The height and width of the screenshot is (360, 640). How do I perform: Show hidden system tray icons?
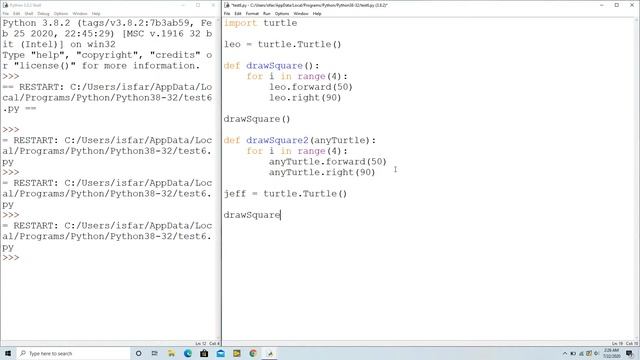pos(565,353)
